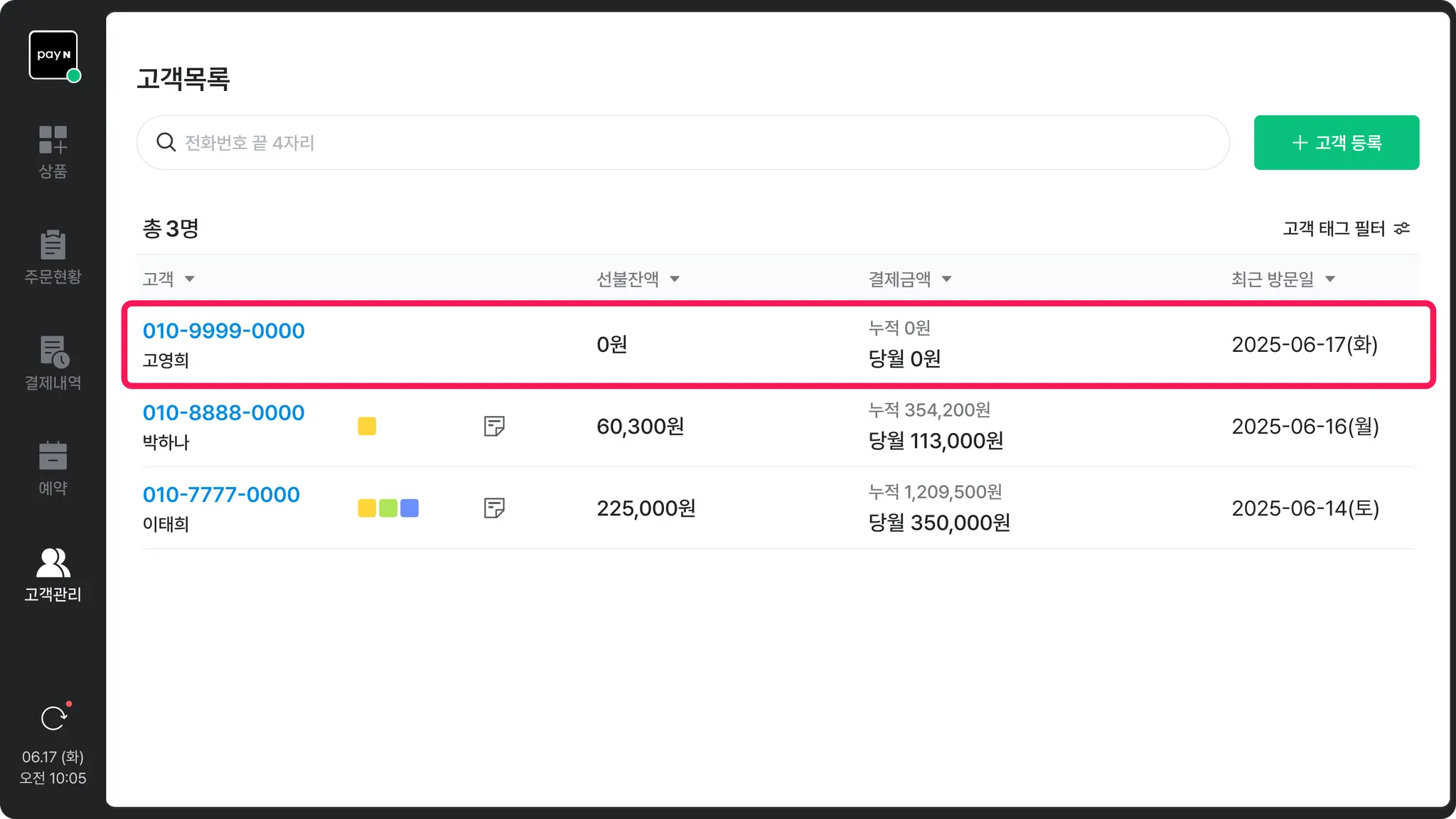Click the refresh sync icon in sidebar

tap(53, 718)
